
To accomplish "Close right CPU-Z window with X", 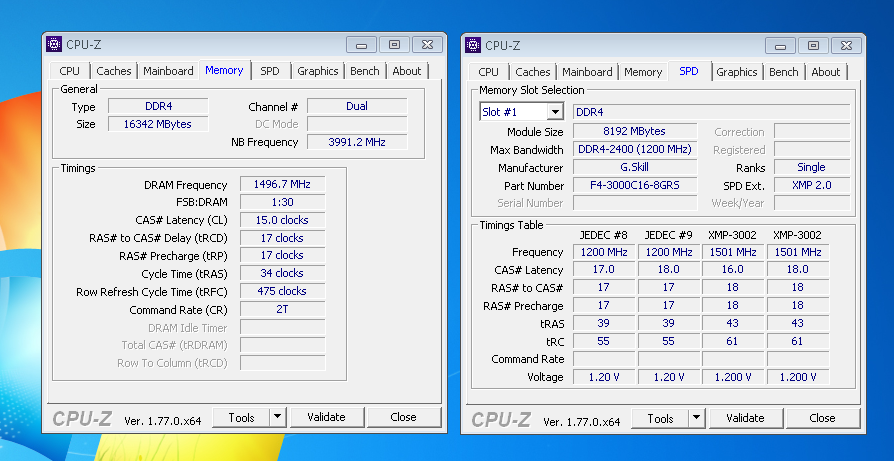I will tap(846, 46).
